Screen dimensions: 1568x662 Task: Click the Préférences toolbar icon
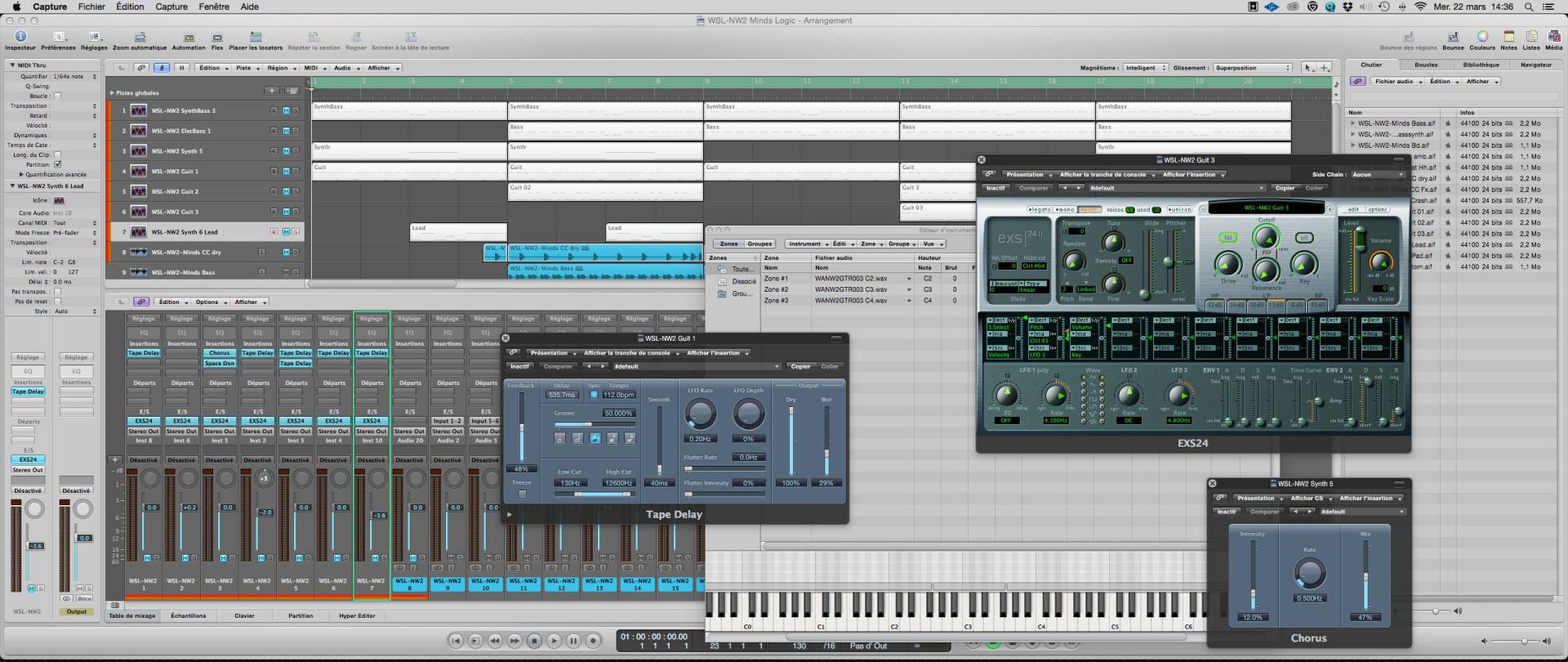click(x=58, y=37)
